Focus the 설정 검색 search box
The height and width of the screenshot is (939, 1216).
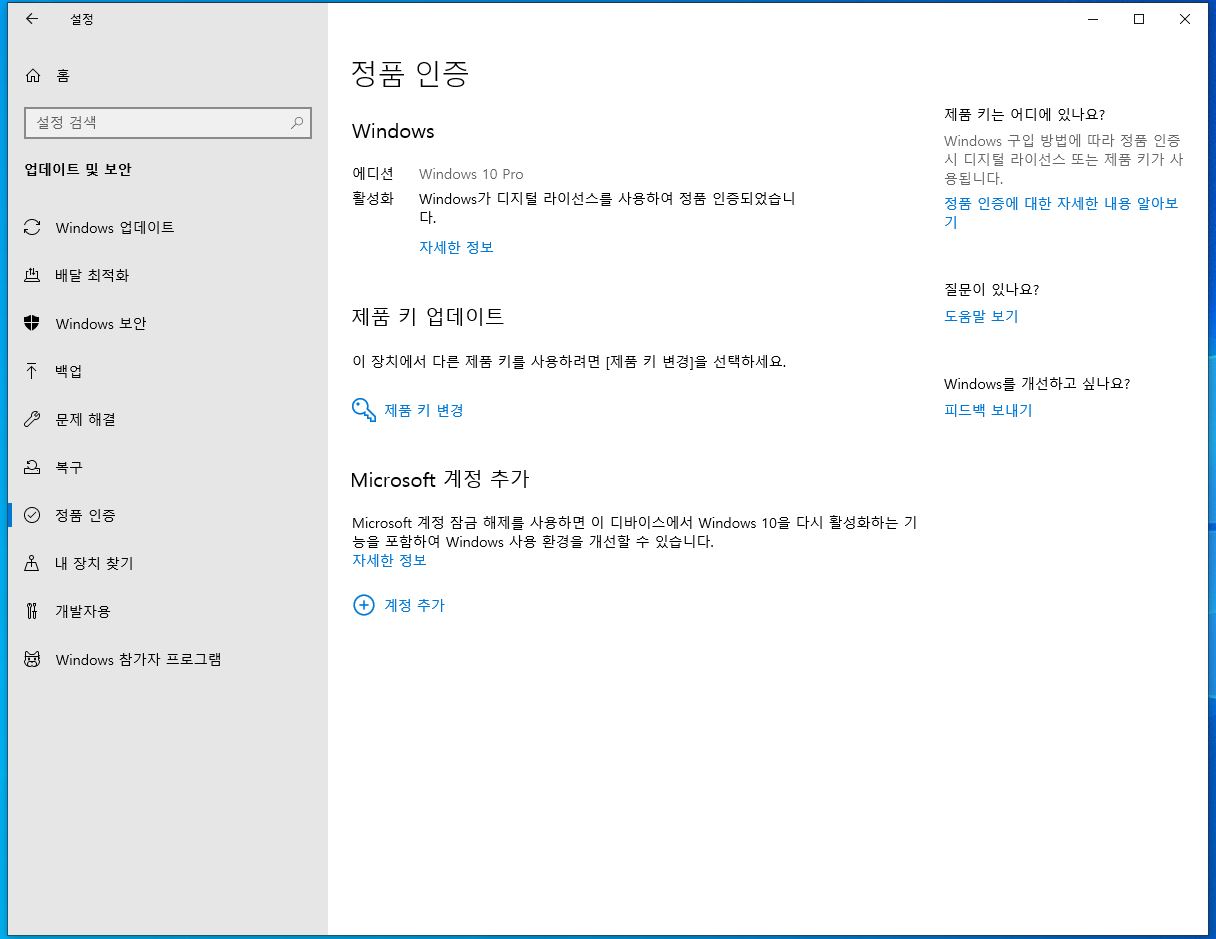(168, 123)
